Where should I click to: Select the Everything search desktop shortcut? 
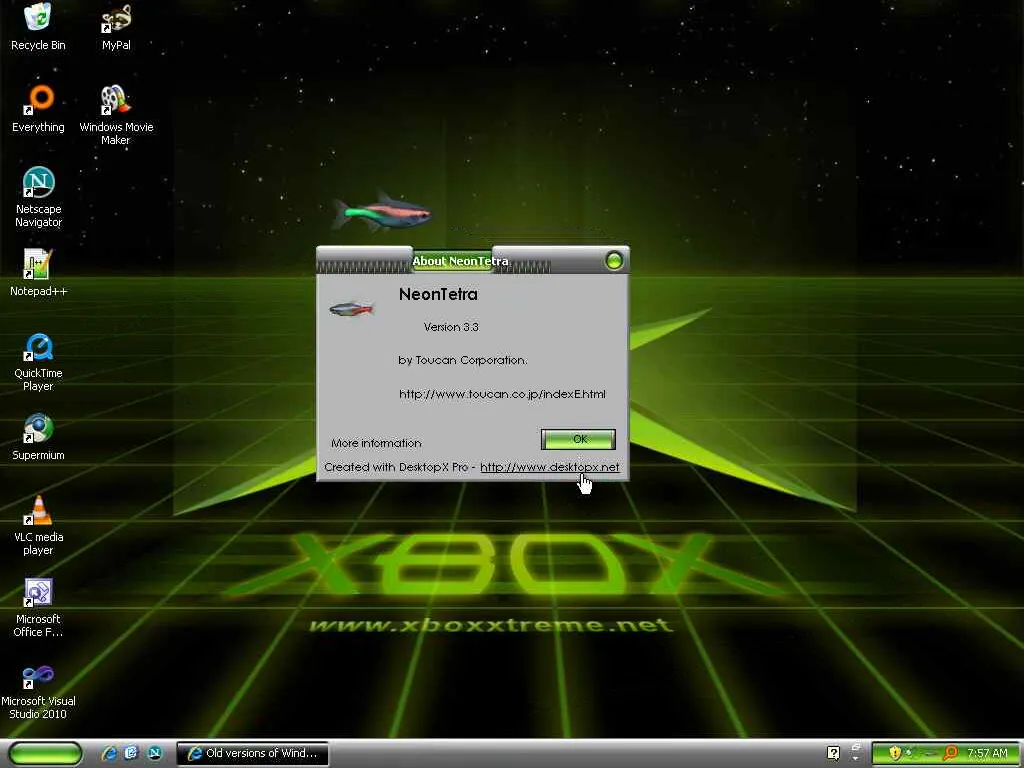(38, 108)
